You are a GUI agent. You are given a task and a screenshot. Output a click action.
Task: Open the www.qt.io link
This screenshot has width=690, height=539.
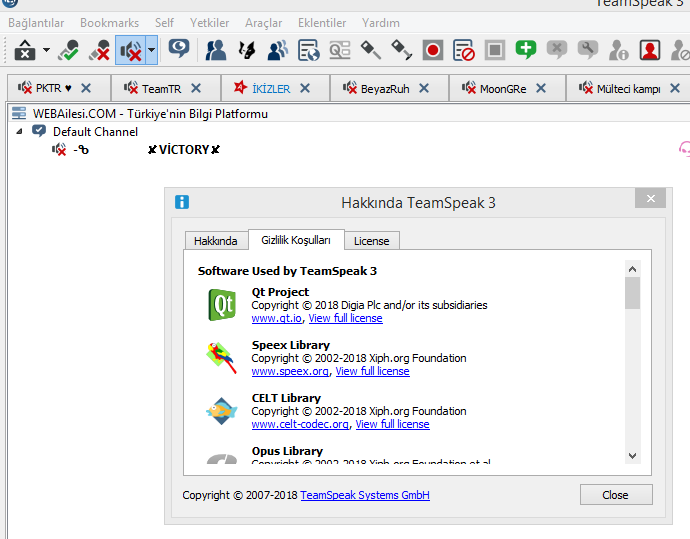(x=276, y=318)
